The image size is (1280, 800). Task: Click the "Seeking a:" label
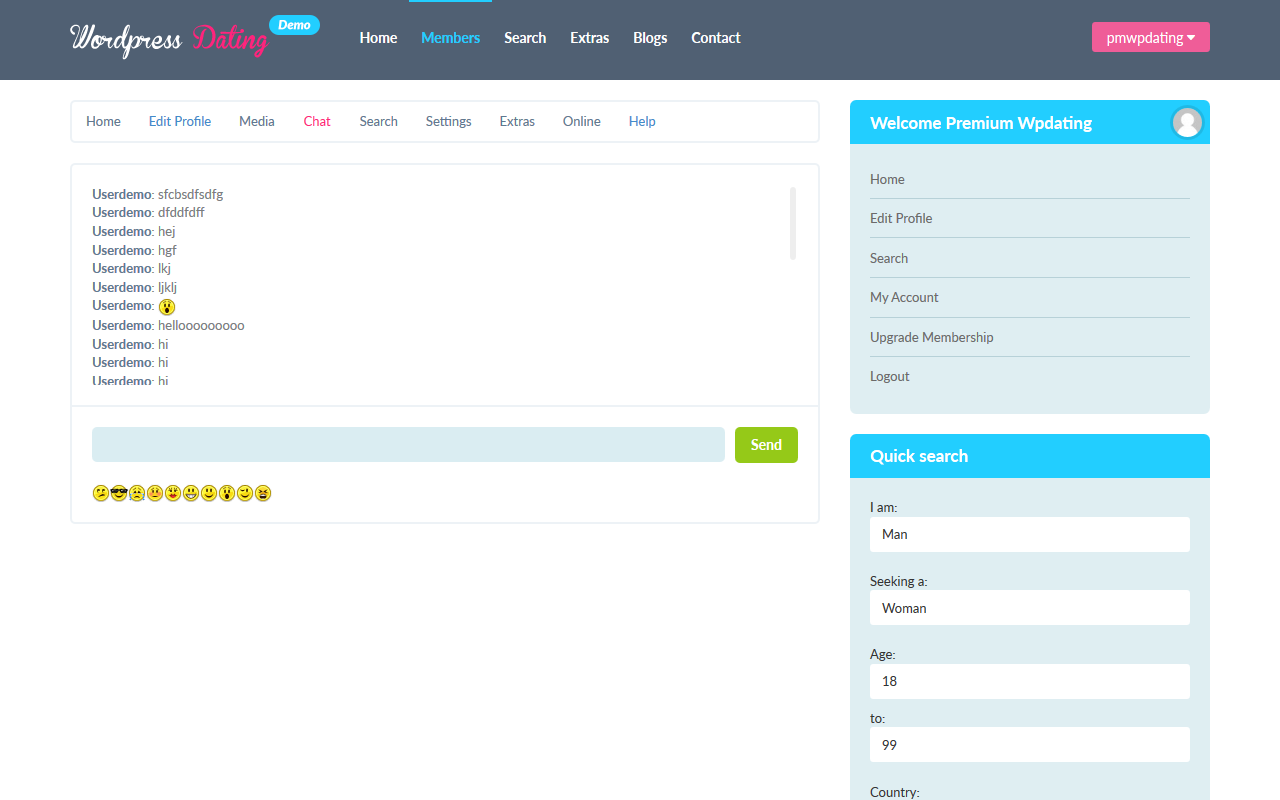click(x=899, y=581)
